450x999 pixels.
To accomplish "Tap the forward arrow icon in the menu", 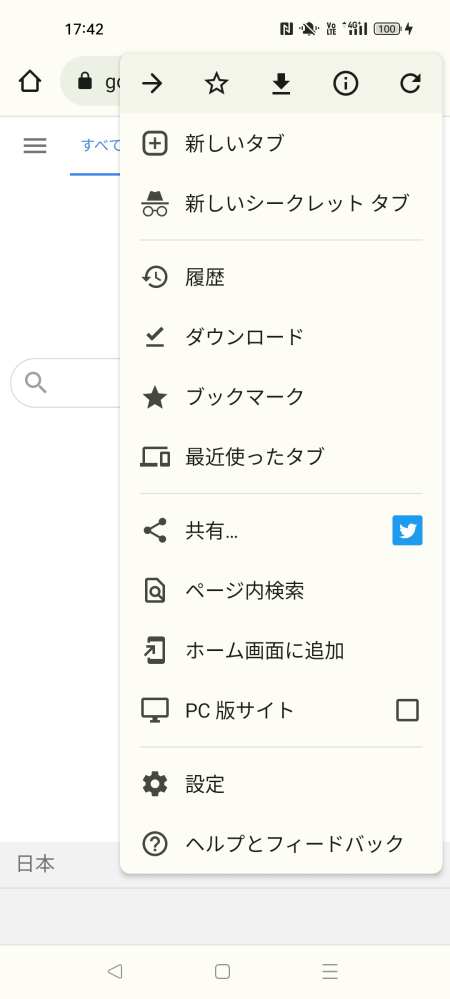I will 152,83.
